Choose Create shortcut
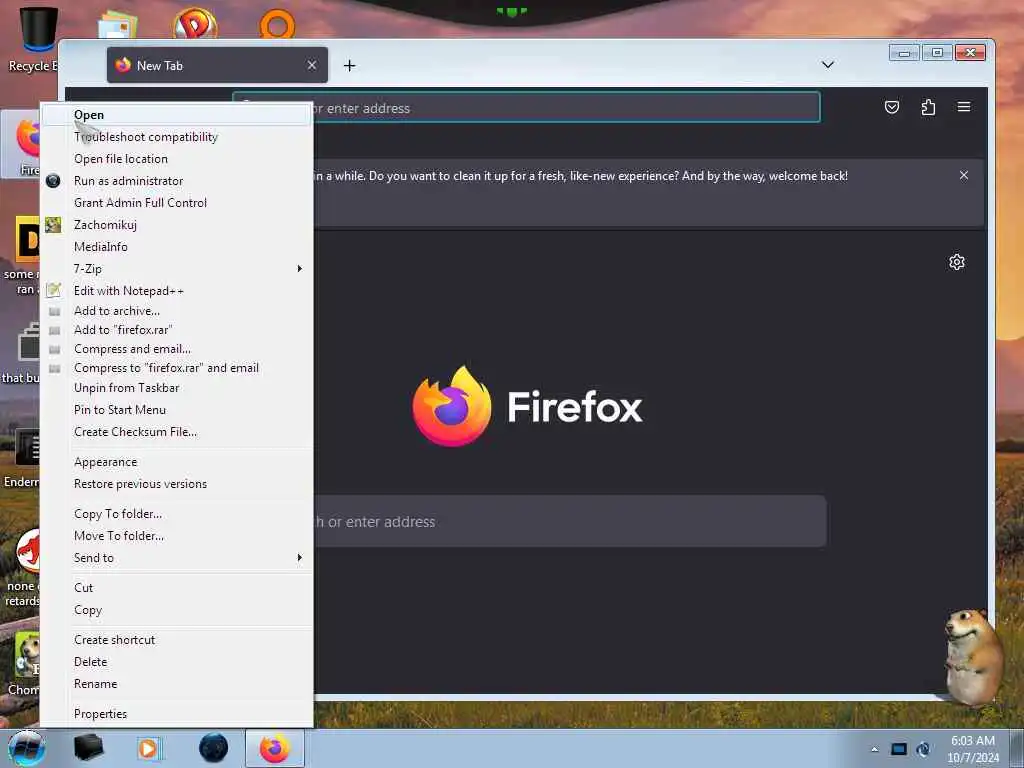This screenshot has width=1024, height=768. pyautogui.click(x=176, y=640)
